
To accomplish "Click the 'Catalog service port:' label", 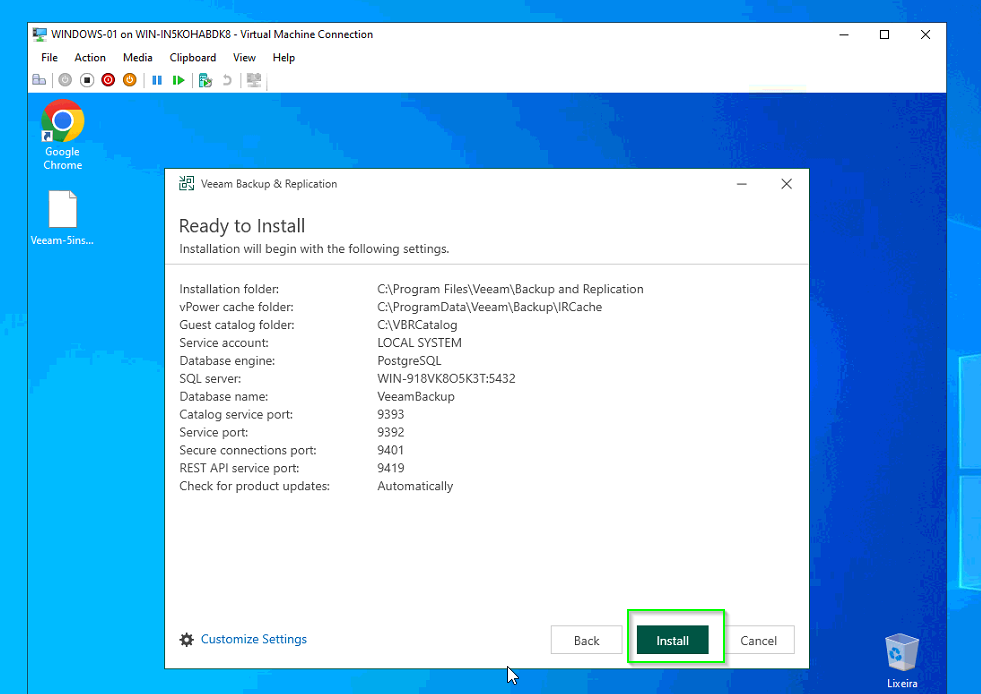I will 236,415.
